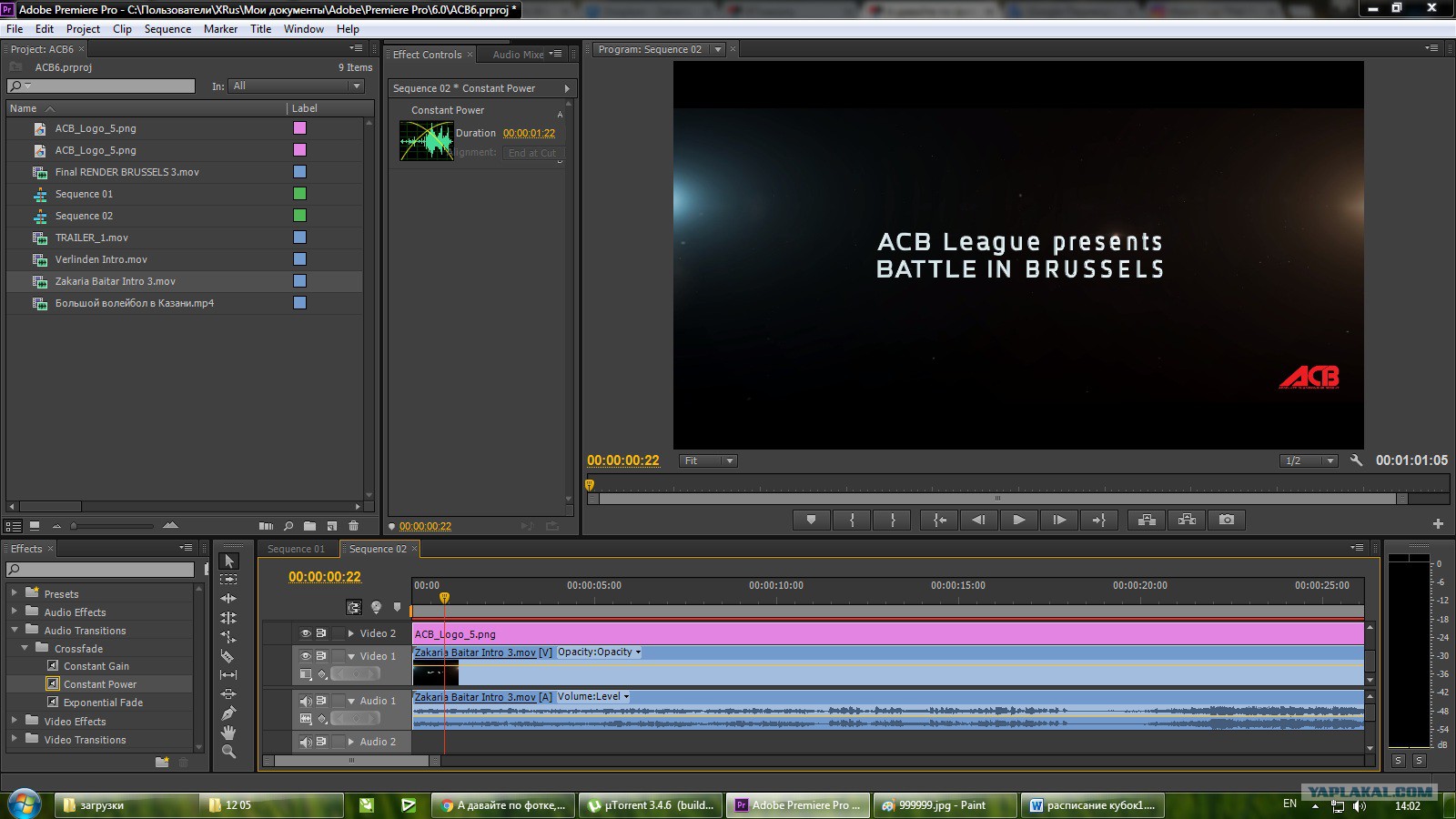Expand the Video 2 track
Viewport: 1456px width, 819px height.
(x=351, y=633)
